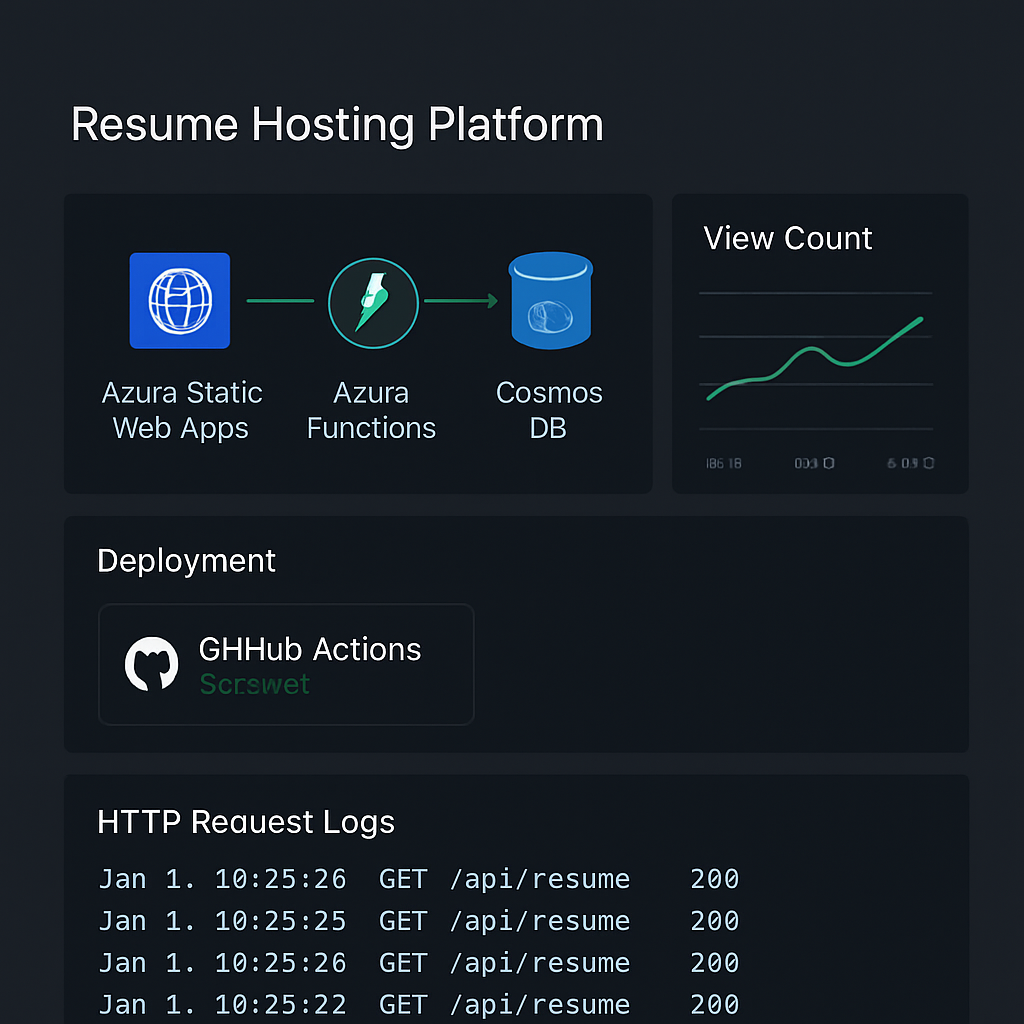1024x1024 pixels.
Task: Click the 'Cosmos DB' label text
Action: pos(549,410)
